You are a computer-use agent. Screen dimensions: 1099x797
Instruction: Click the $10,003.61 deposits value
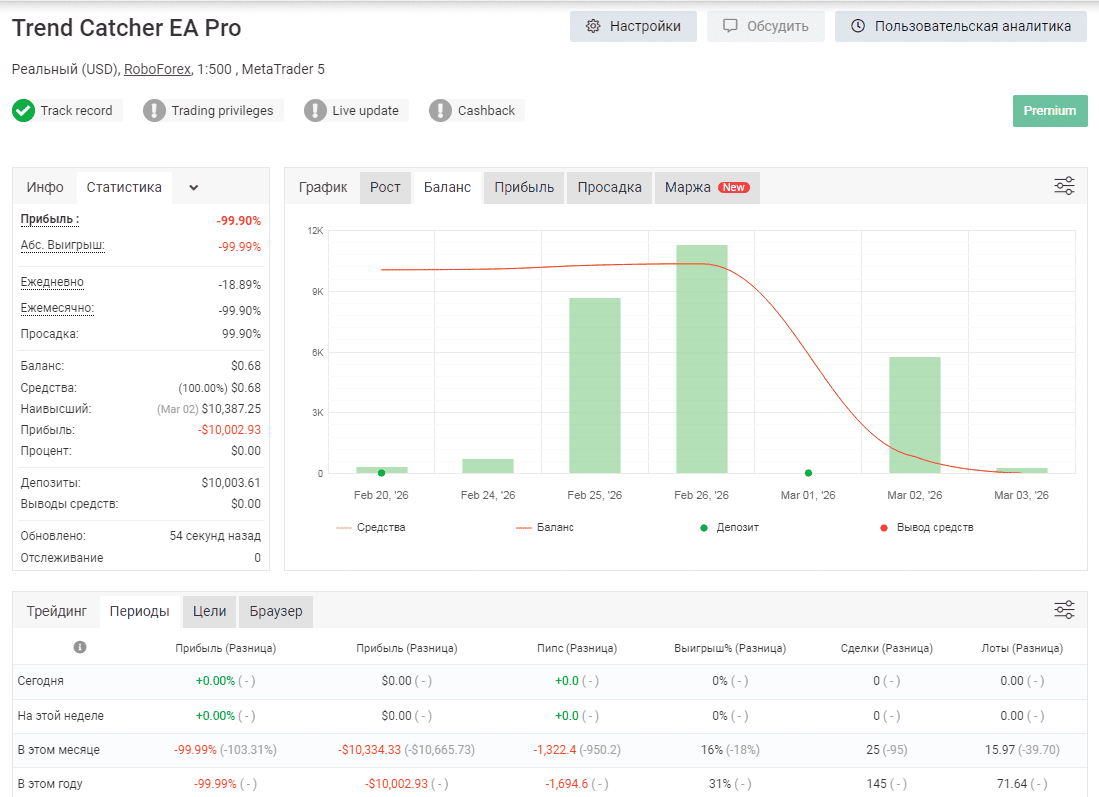(231, 483)
